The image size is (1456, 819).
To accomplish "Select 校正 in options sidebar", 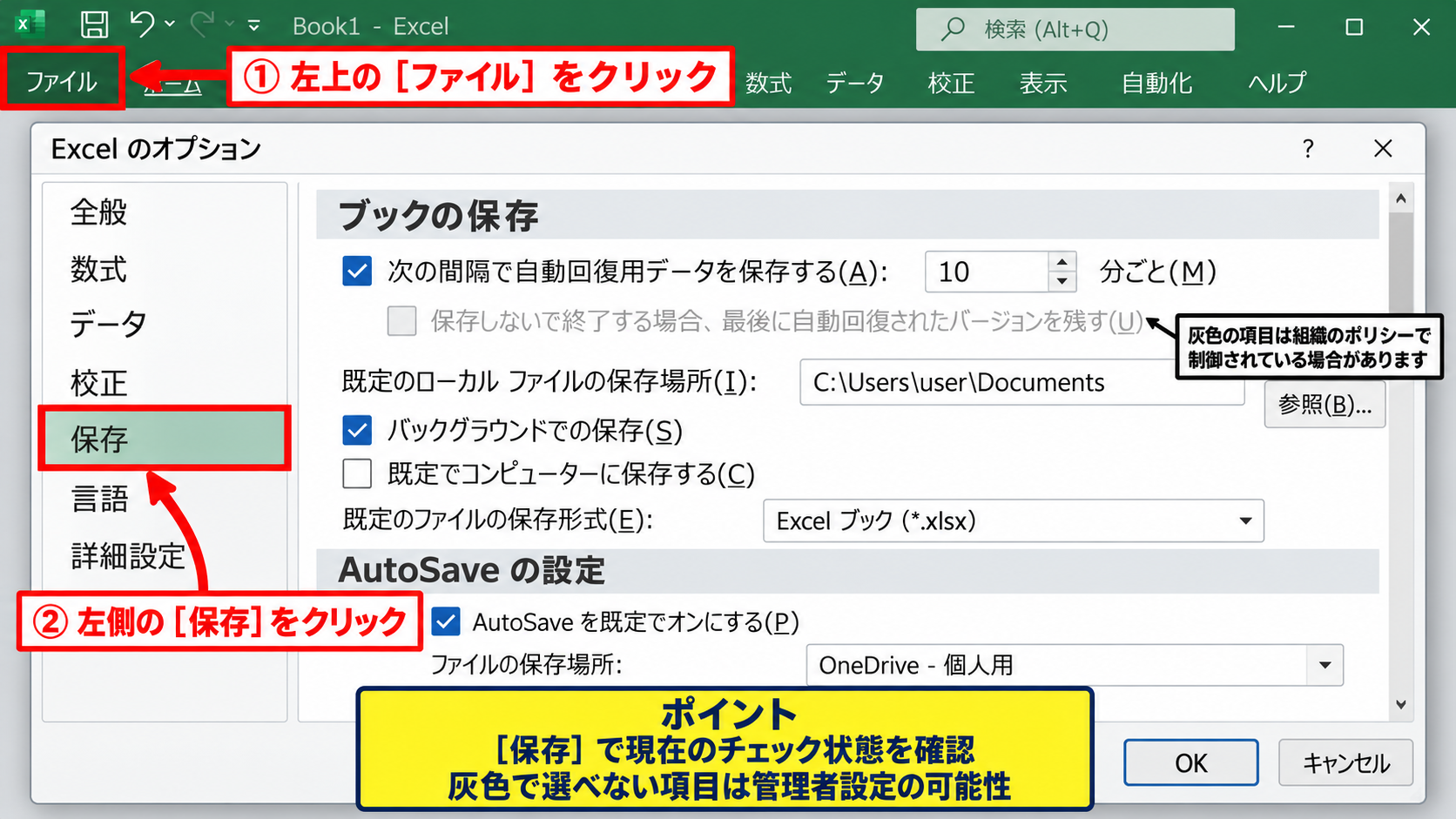I will (165, 383).
